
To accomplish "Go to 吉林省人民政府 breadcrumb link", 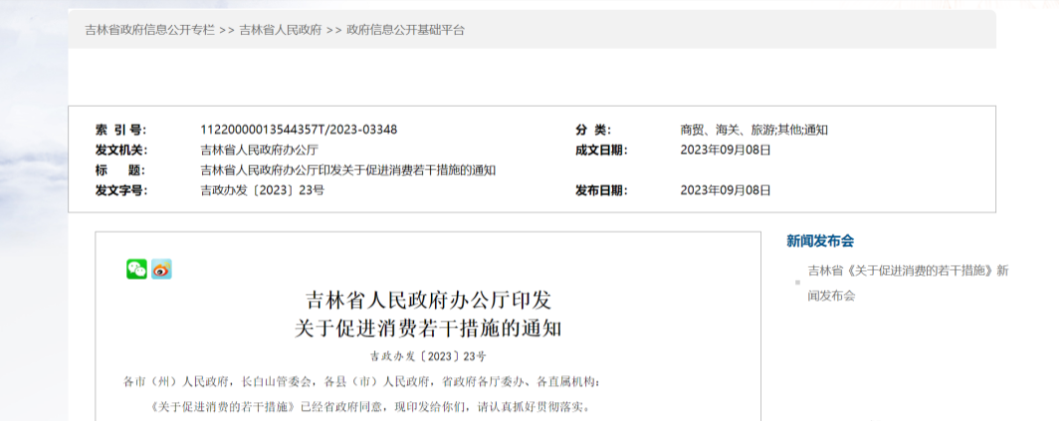I will pos(280,30).
